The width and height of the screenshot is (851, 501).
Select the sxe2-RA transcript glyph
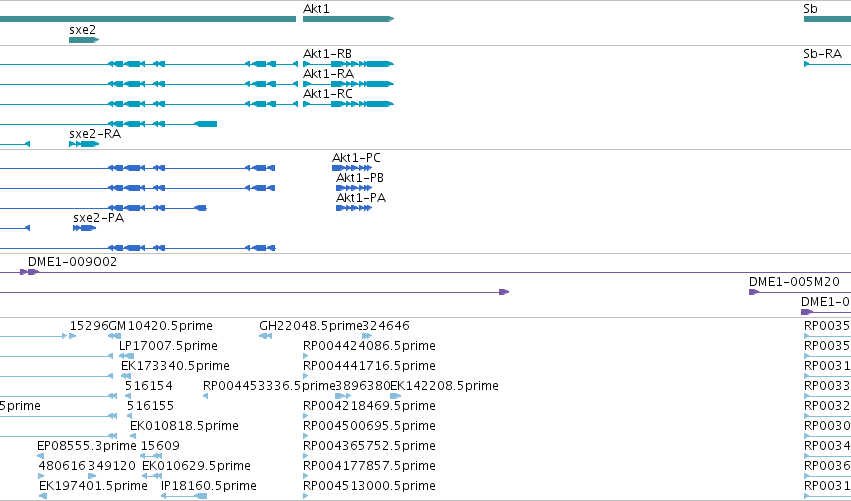click(84, 144)
